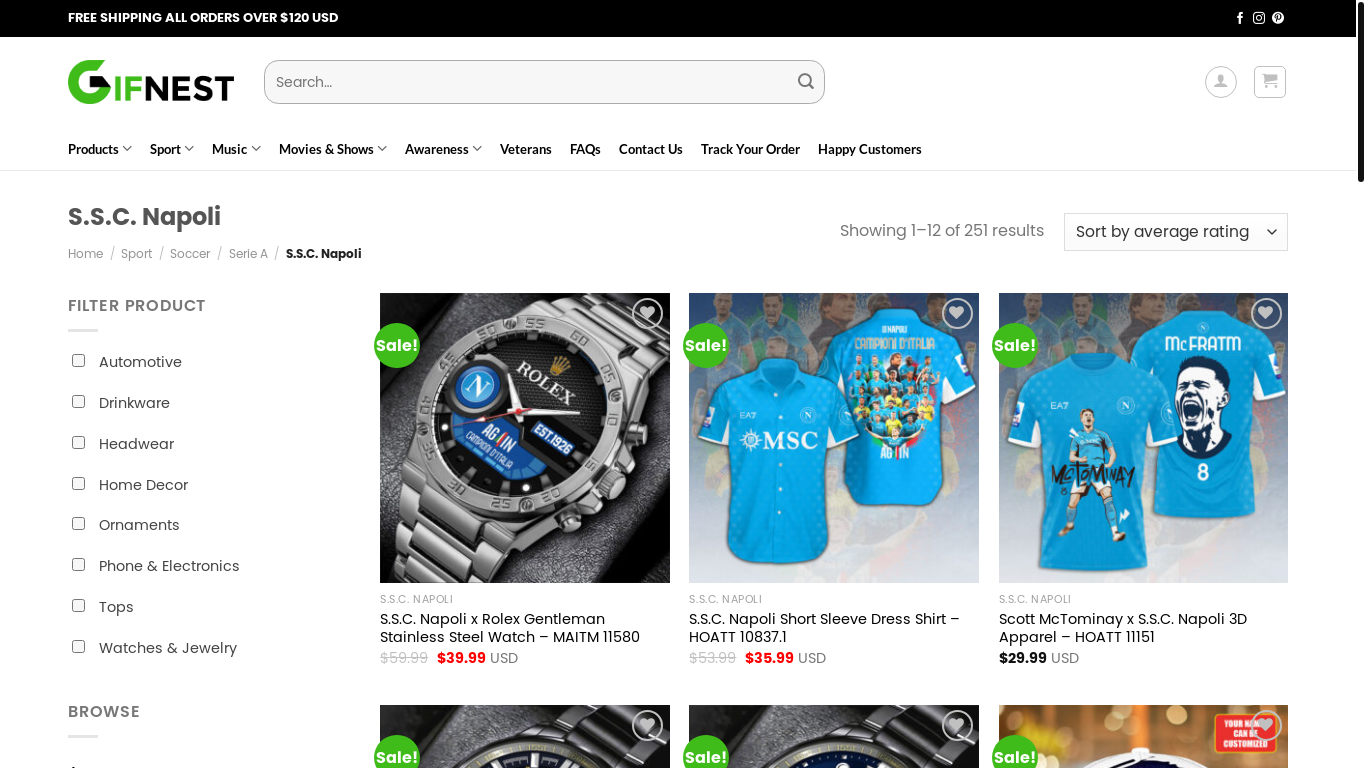
Task: Add Scott McTominay apparel to wishlist
Action: click(x=1266, y=314)
